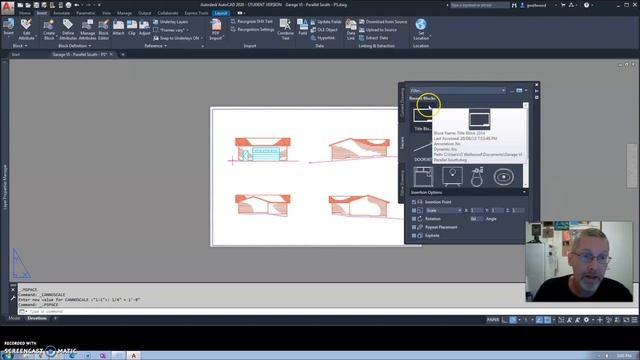Viewport: 640px width, 360px height.
Task: Click the Insert block button
Action: point(8,27)
